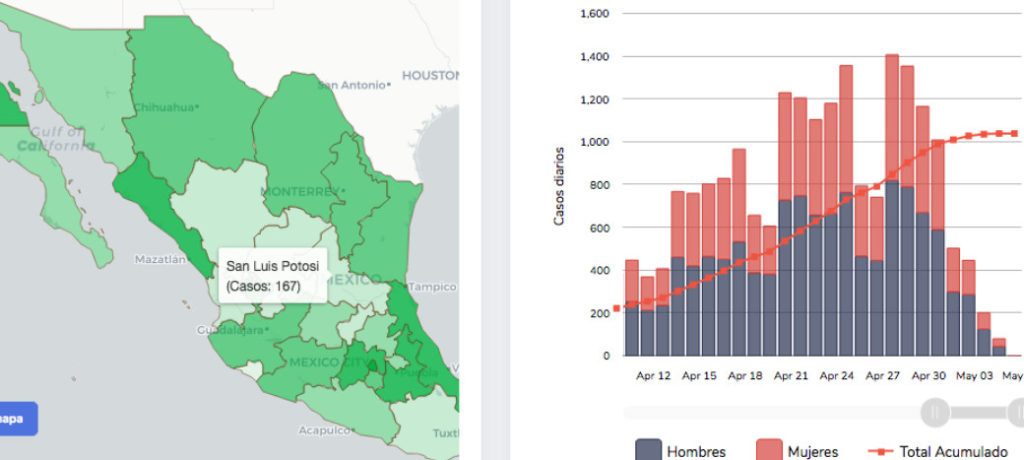Image resolution: width=1024 pixels, height=460 pixels.
Task: Toggle the Hombres series in the legend
Action: [x=696, y=452]
